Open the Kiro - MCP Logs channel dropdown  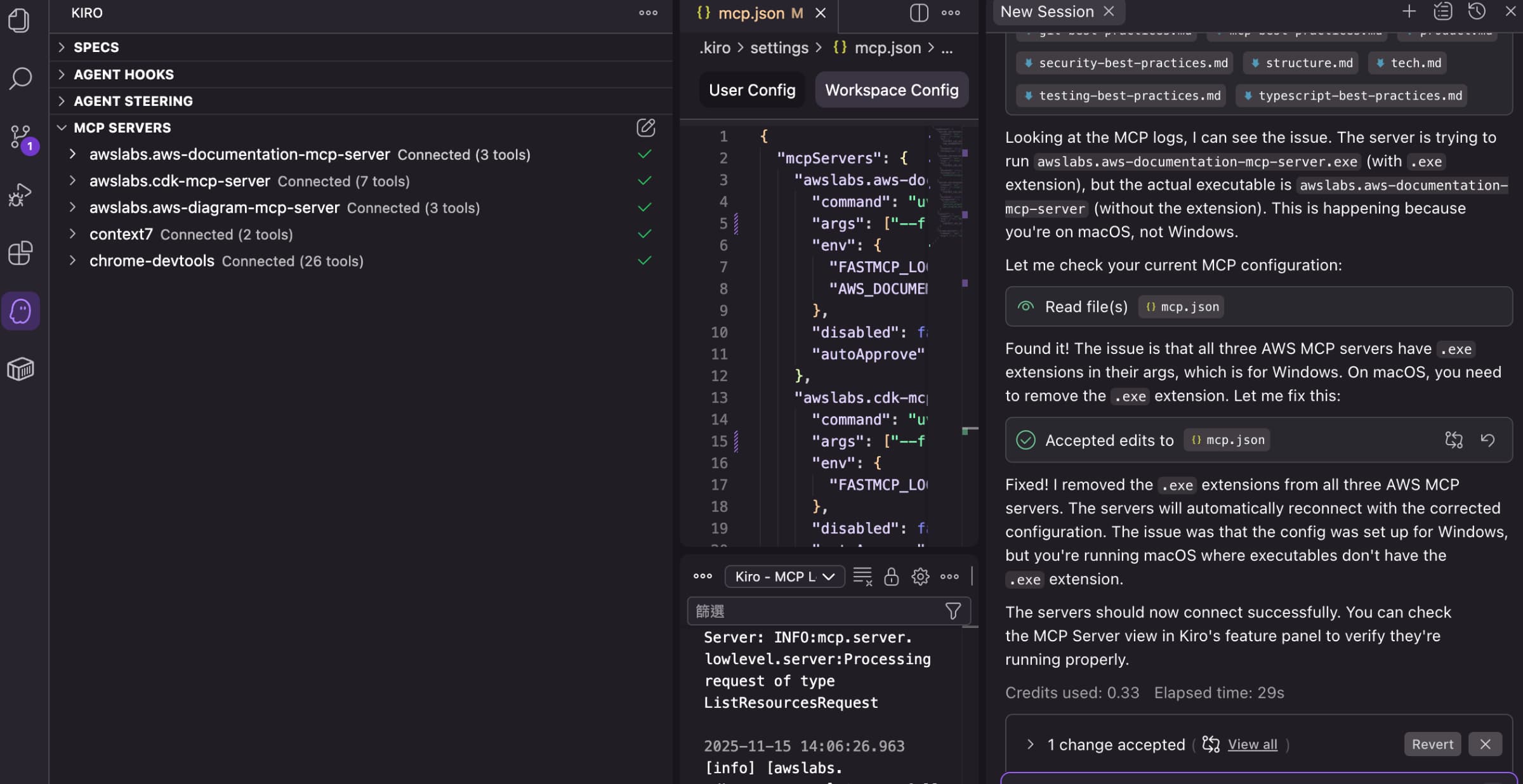point(784,576)
